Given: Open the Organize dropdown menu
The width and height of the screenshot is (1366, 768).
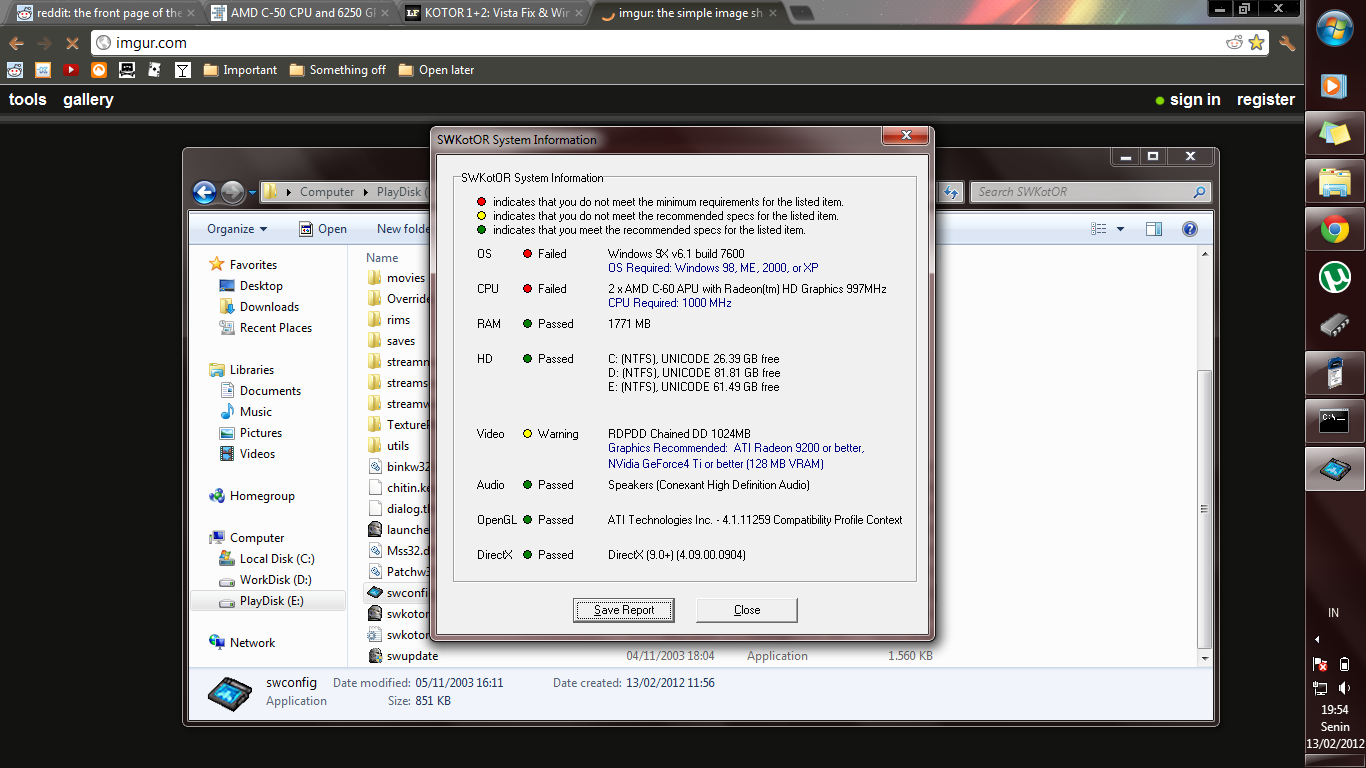Looking at the screenshot, I should point(237,229).
